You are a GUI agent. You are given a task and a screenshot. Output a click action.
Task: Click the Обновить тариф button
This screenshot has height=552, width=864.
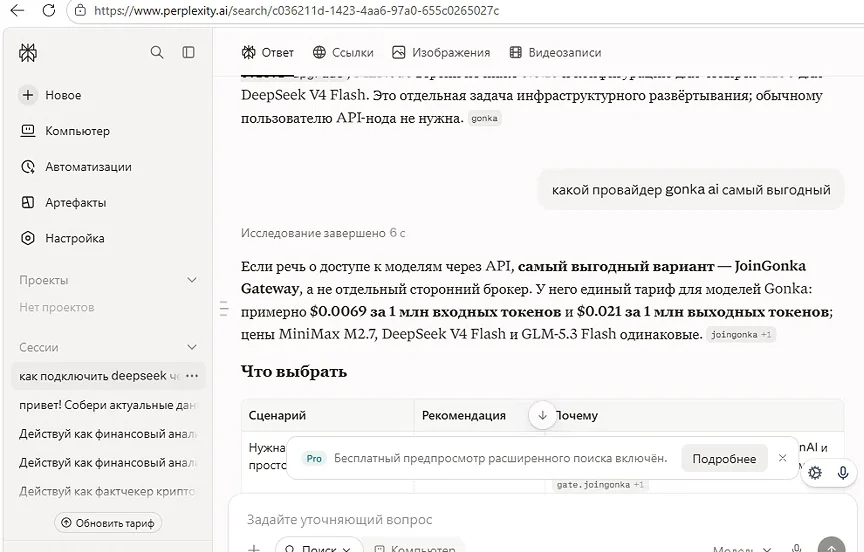[x=108, y=523]
